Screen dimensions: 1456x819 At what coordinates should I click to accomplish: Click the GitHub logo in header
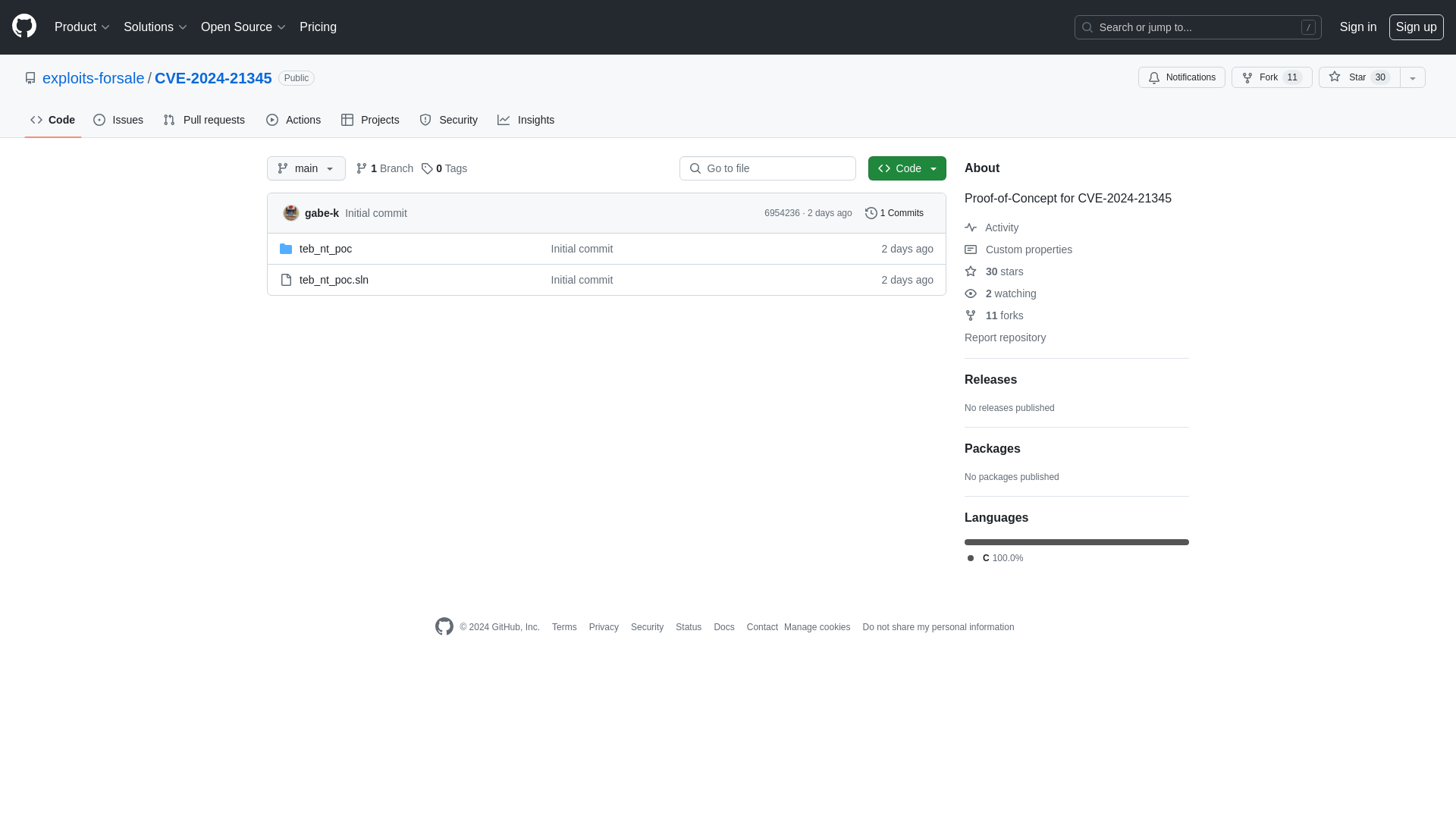pos(24,27)
